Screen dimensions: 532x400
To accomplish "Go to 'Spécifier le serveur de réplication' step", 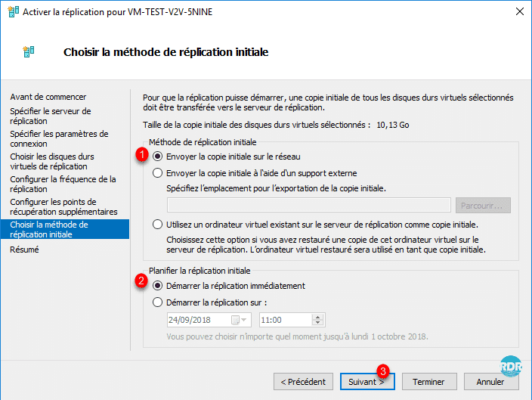I will tap(50, 116).
